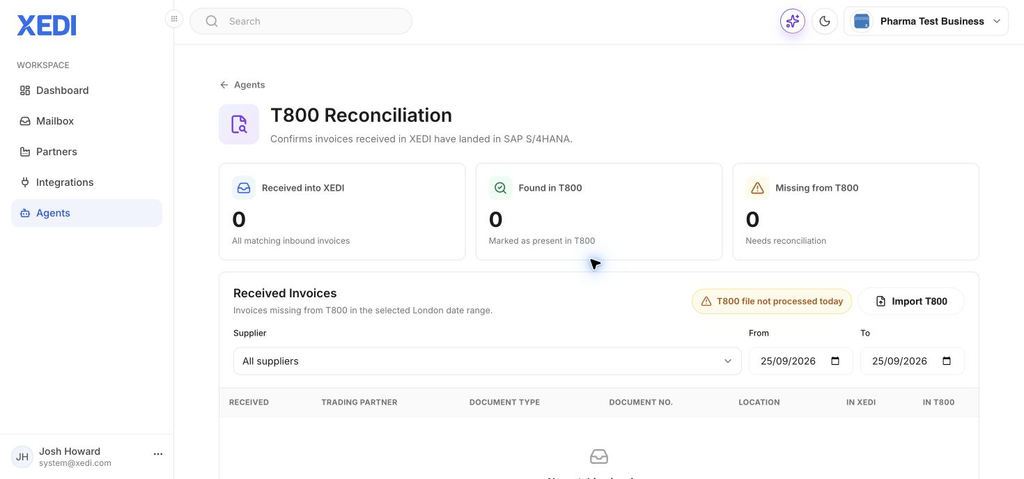The width and height of the screenshot is (1024, 479).
Task: Open Mailbox in the sidebar
Action: tap(86, 121)
